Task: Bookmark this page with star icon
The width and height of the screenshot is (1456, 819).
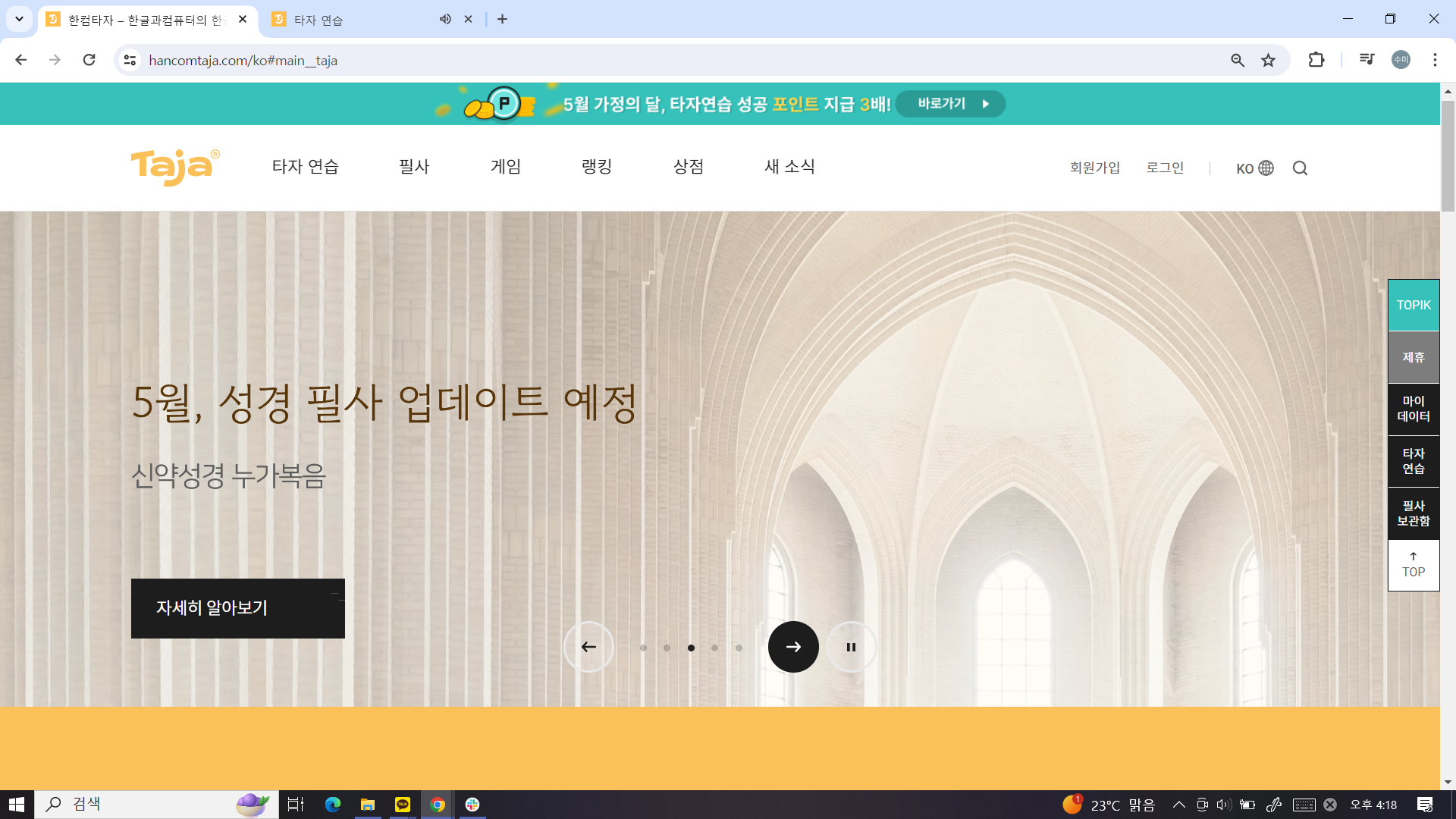Action: point(1268,61)
